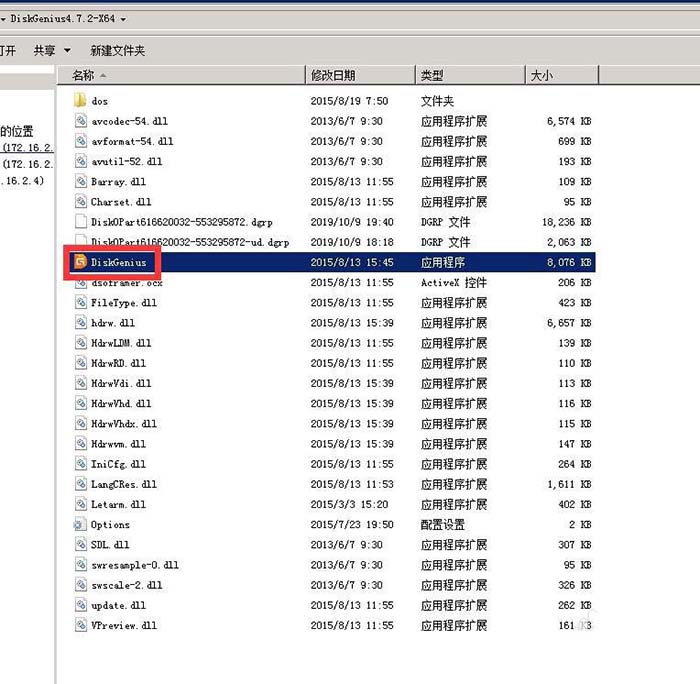Select the Barray.dll file icon
This screenshot has height=684, width=700.
coord(80,181)
